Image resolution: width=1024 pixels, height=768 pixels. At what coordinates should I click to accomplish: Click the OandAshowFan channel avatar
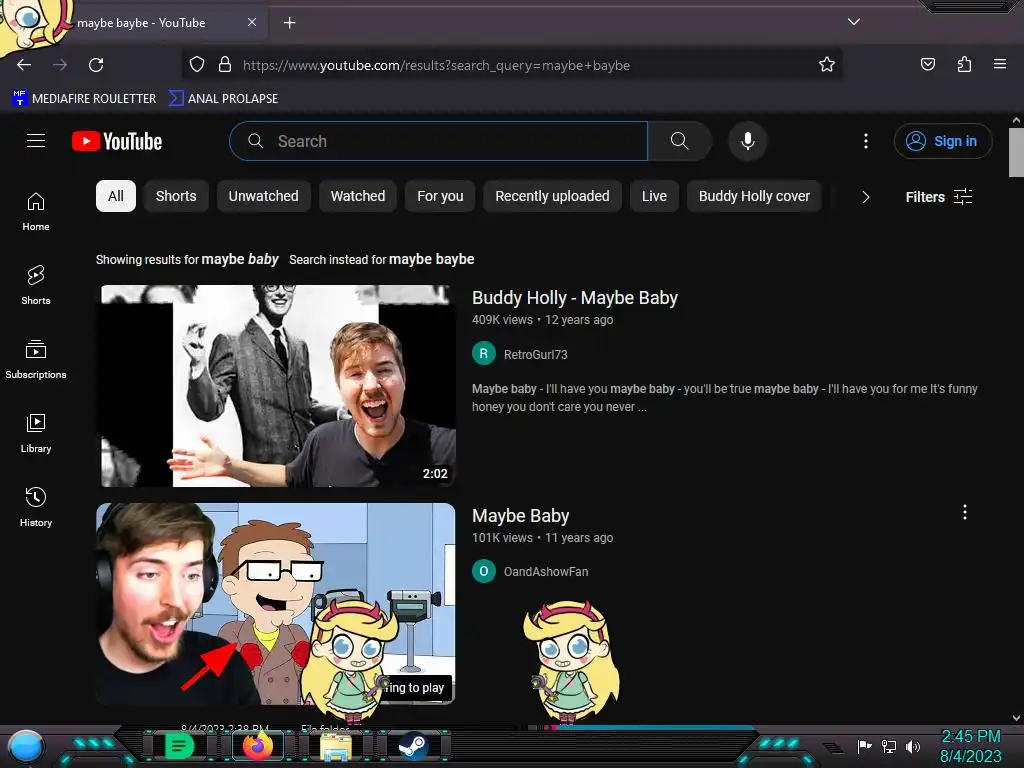click(x=484, y=571)
